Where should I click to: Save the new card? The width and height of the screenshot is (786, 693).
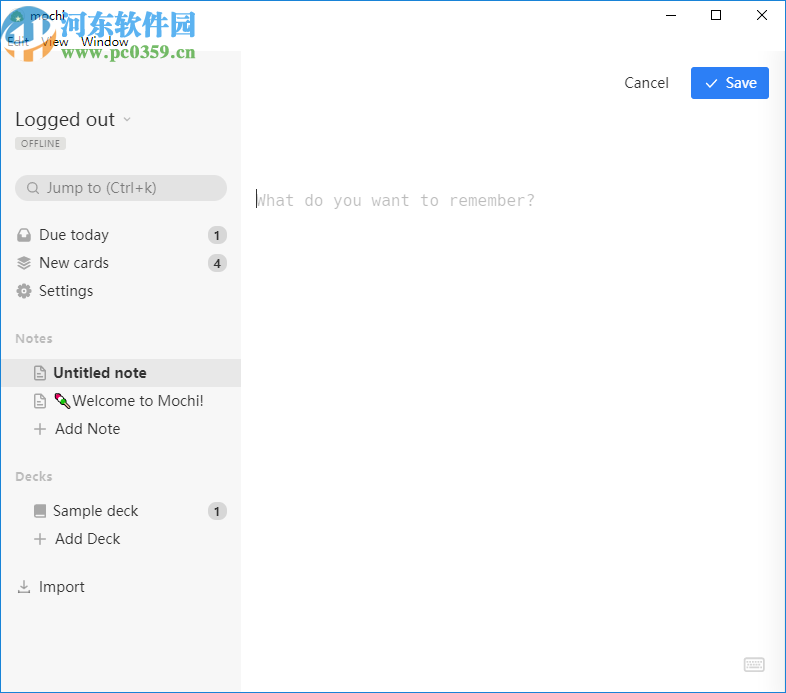point(729,83)
